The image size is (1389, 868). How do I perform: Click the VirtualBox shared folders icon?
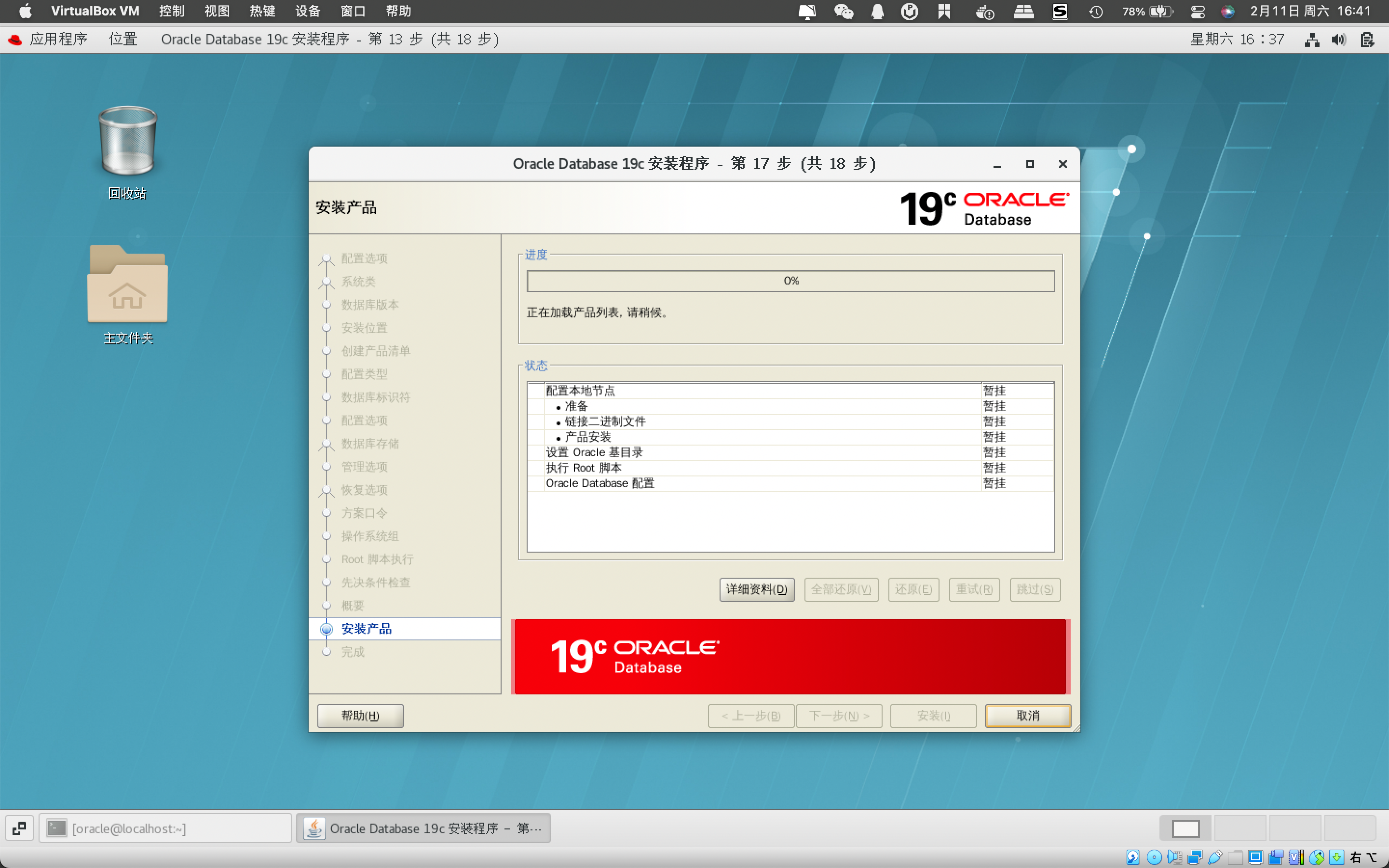click(1235, 857)
